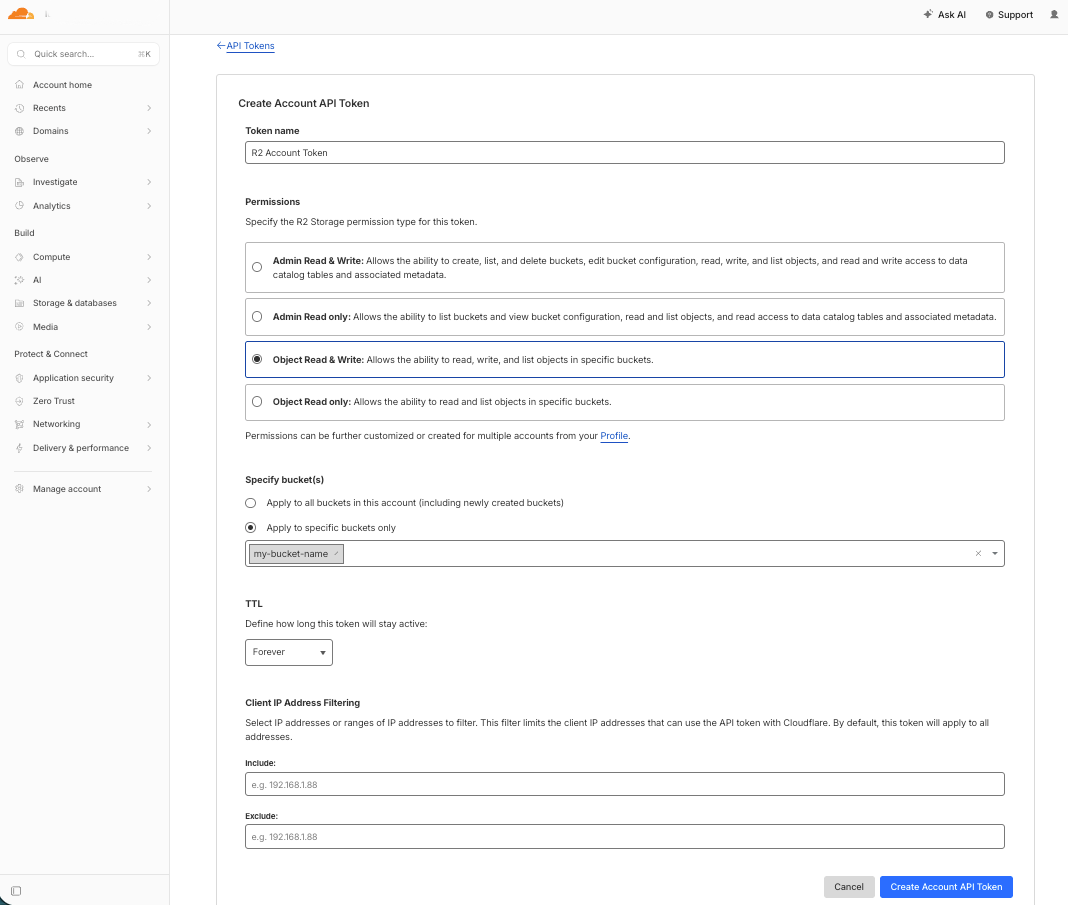Click the Application security shield icon
Image resolution: width=1068 pixels, height=905 pixels.
click(19, 378)
